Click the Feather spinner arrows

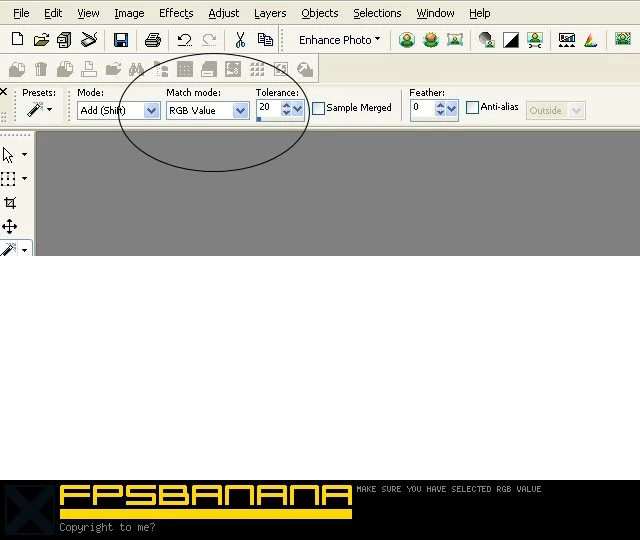440,108
